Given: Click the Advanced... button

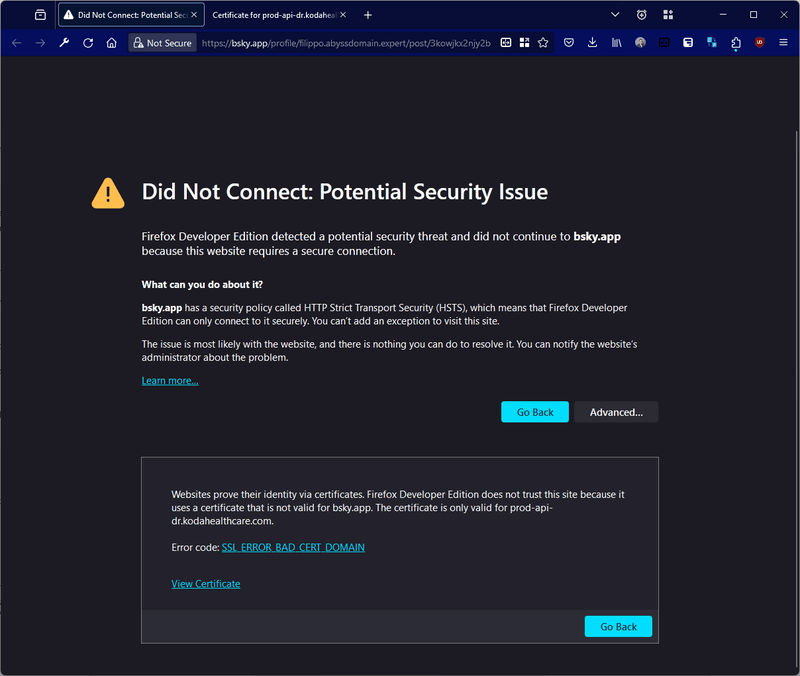Looking at the screenshot, I should pyautogui.click(x=616, y=412).
